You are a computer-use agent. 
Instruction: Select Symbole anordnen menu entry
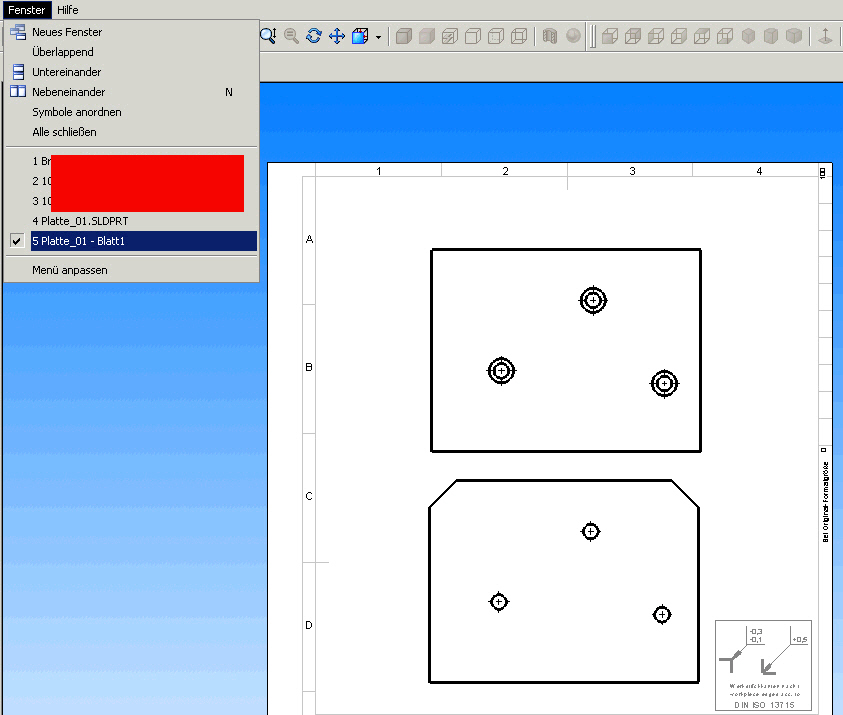tap(131, 112)
